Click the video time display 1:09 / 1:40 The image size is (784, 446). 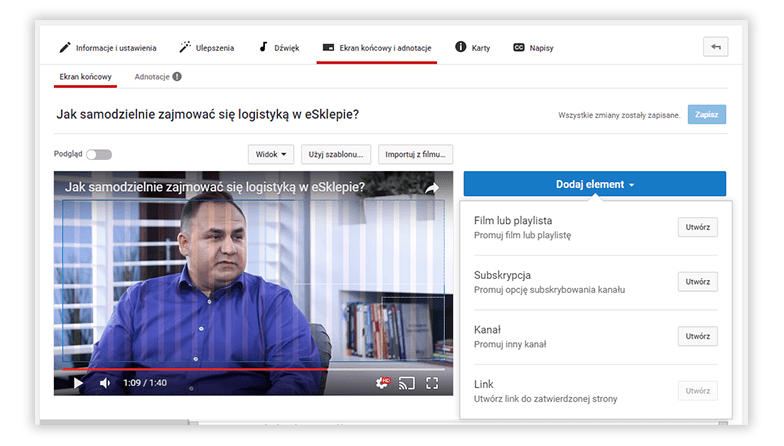(x=145, y=383)
